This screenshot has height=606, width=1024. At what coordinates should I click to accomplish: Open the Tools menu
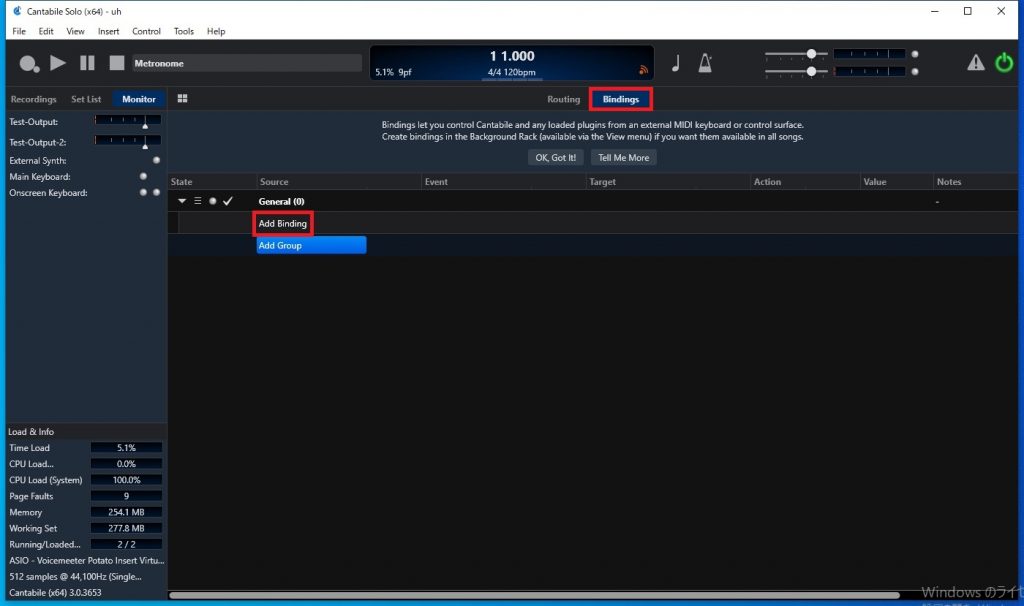click(184, 31)
